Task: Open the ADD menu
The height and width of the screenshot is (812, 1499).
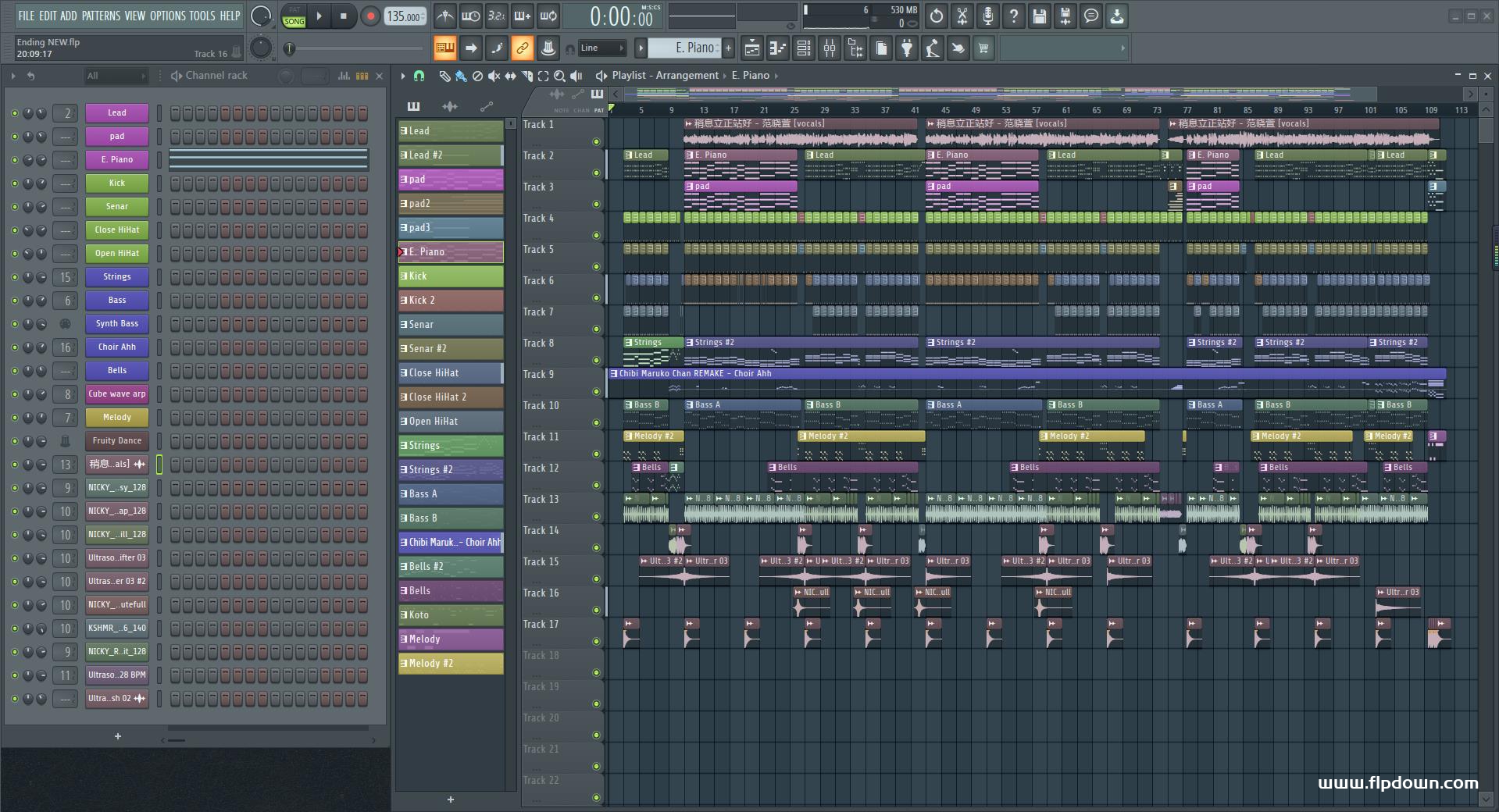Action: pos(69,16)
